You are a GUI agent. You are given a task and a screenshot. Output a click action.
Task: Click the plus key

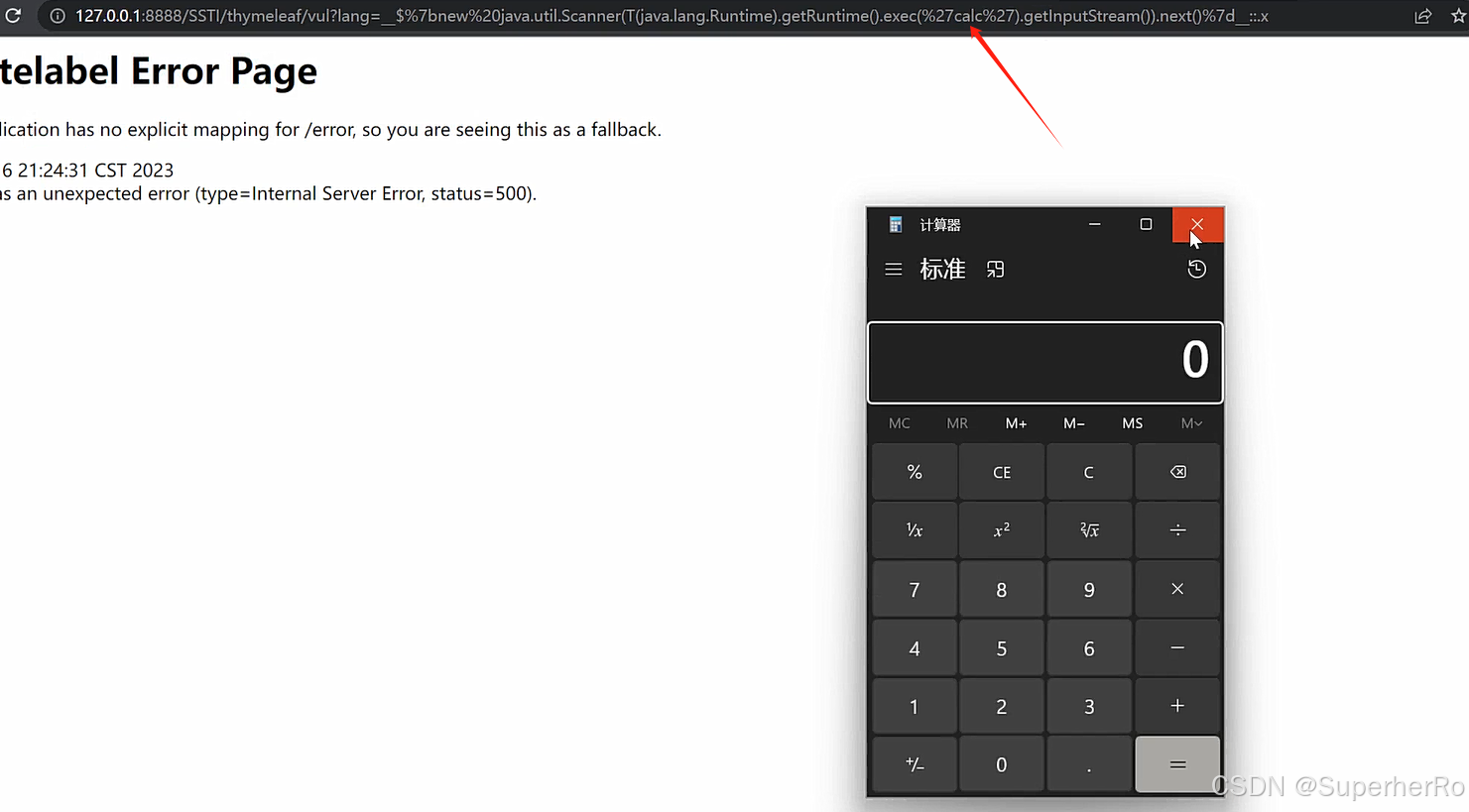coord(1177,706)
